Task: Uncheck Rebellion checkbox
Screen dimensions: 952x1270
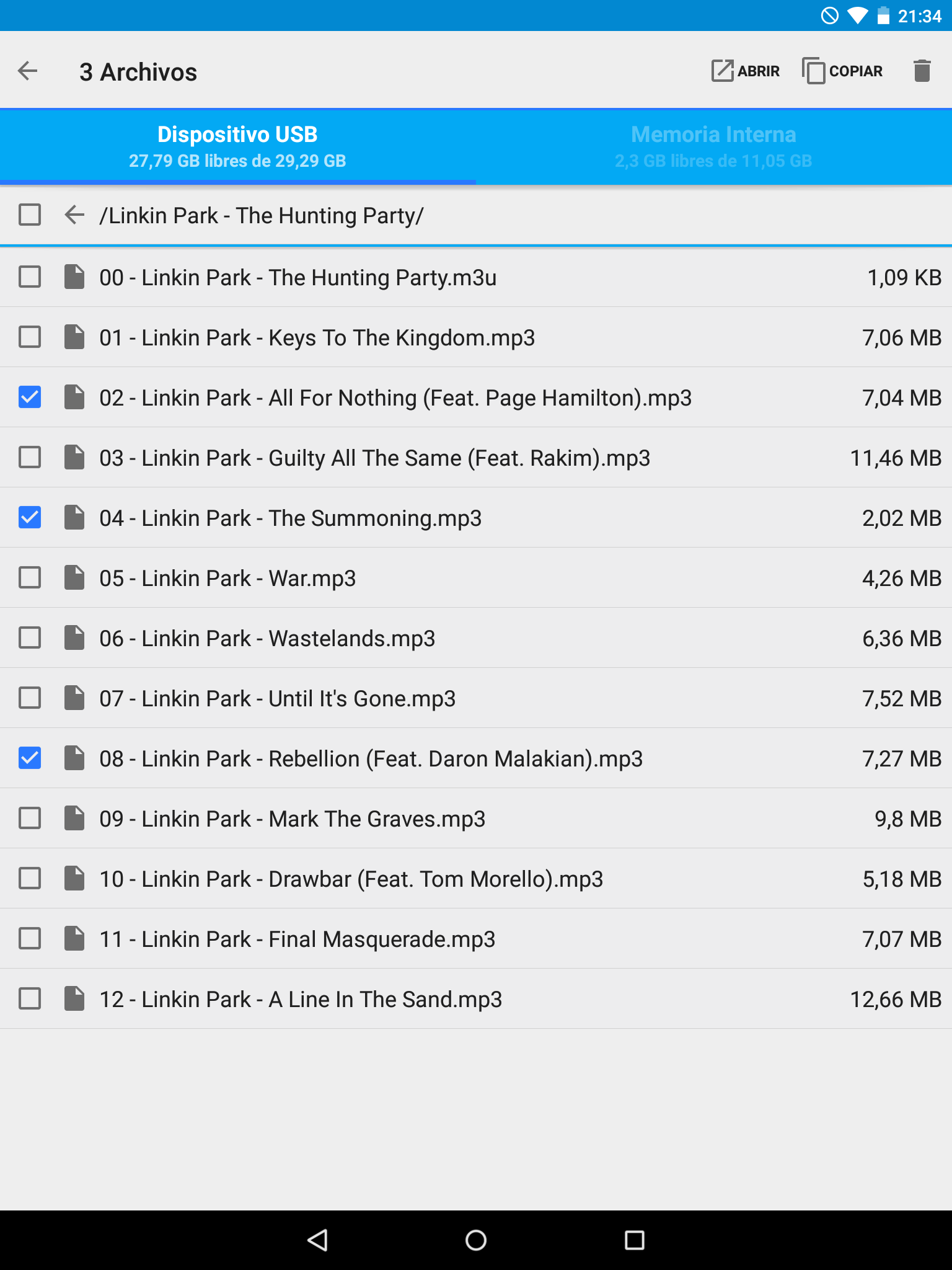Action: click(30, 758)
